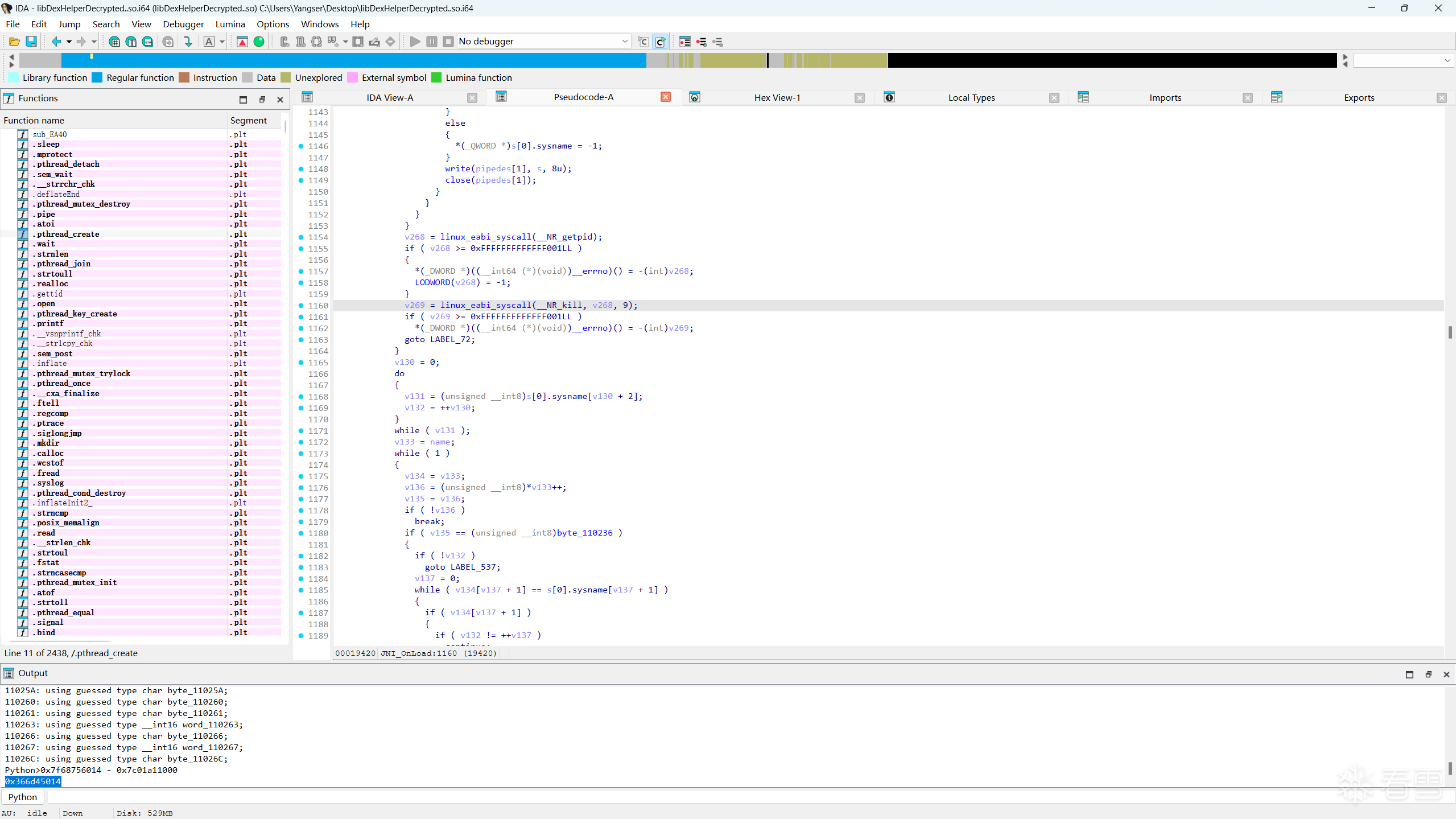Click the Python console language button

point(23,797)
